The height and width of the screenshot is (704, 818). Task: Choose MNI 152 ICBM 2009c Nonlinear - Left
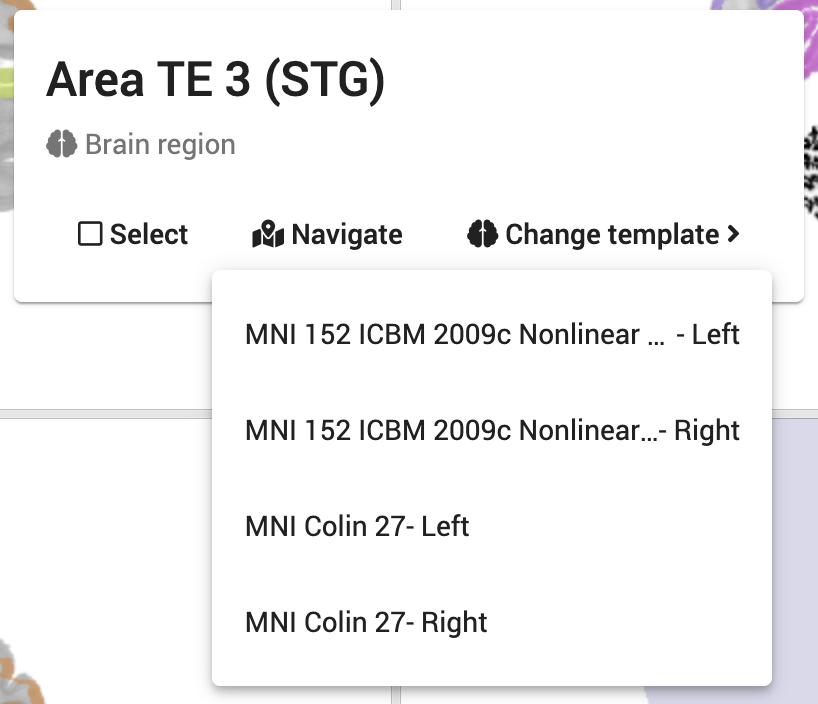point(491,334)
